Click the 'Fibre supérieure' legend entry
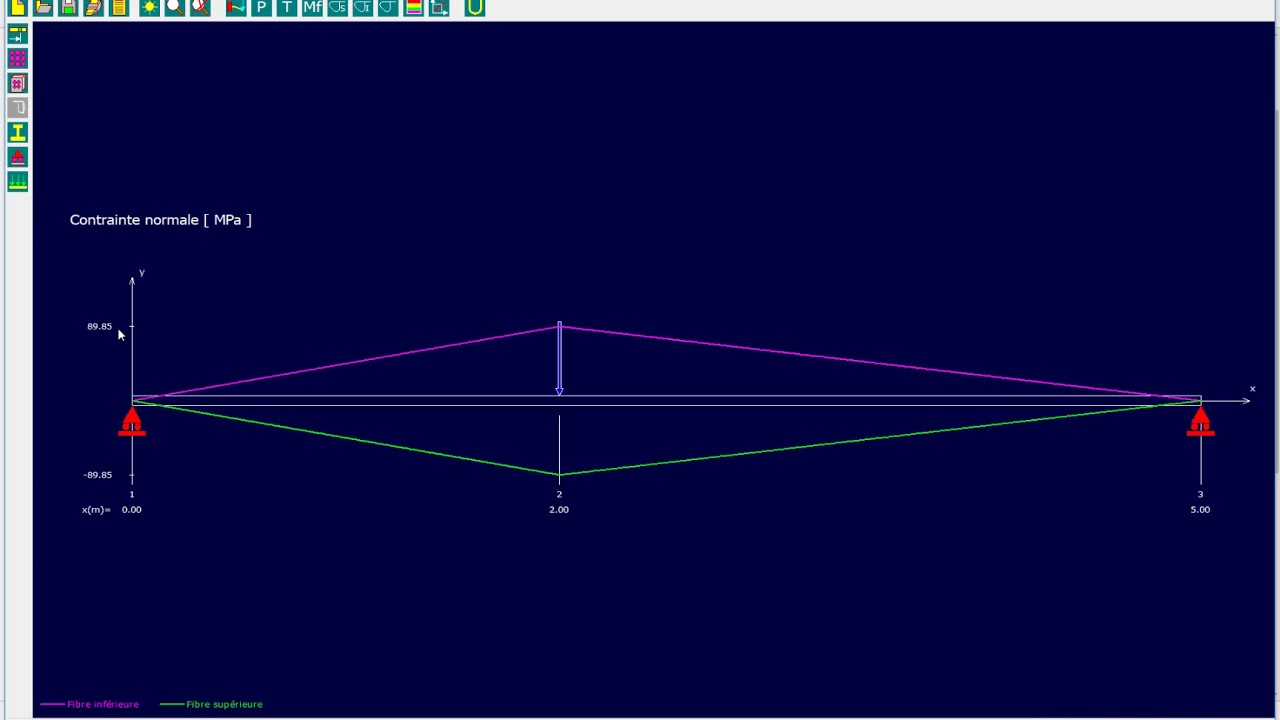The width and height of the screenshot is (1280, 720). pos(212,704)
